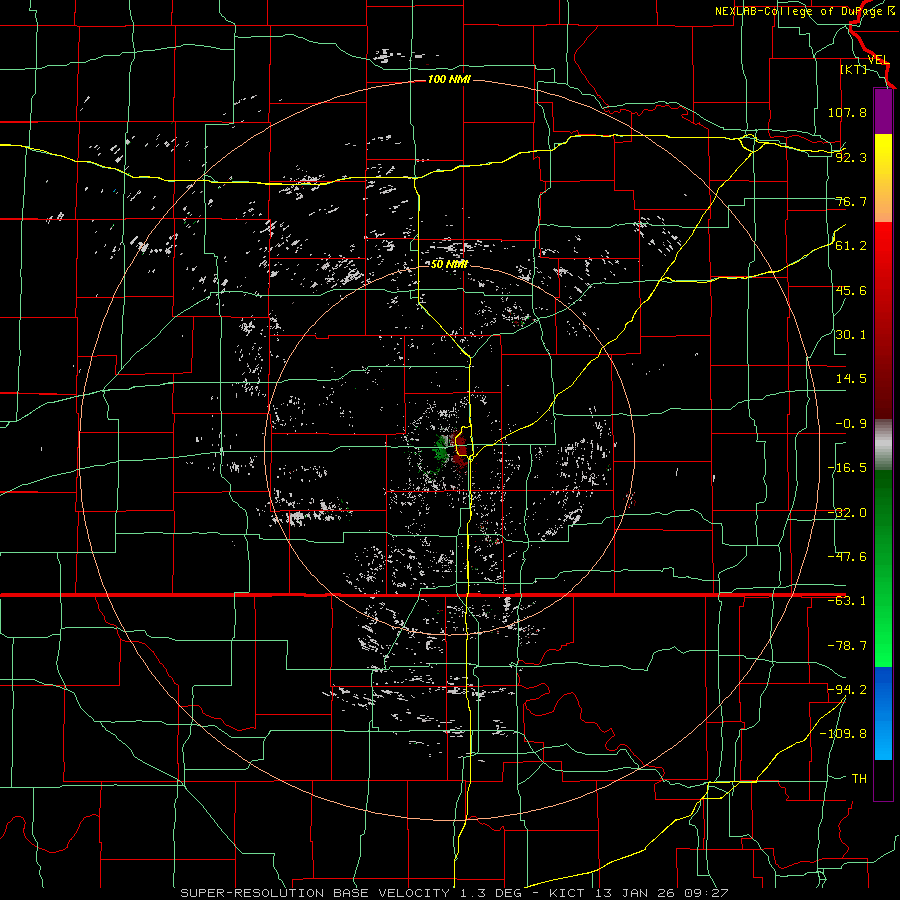Click the -32.0 velocity scale value
Image resolution: width=900 pixels, height=900 pixels.
pyautogui.click(x=847, y=513)
